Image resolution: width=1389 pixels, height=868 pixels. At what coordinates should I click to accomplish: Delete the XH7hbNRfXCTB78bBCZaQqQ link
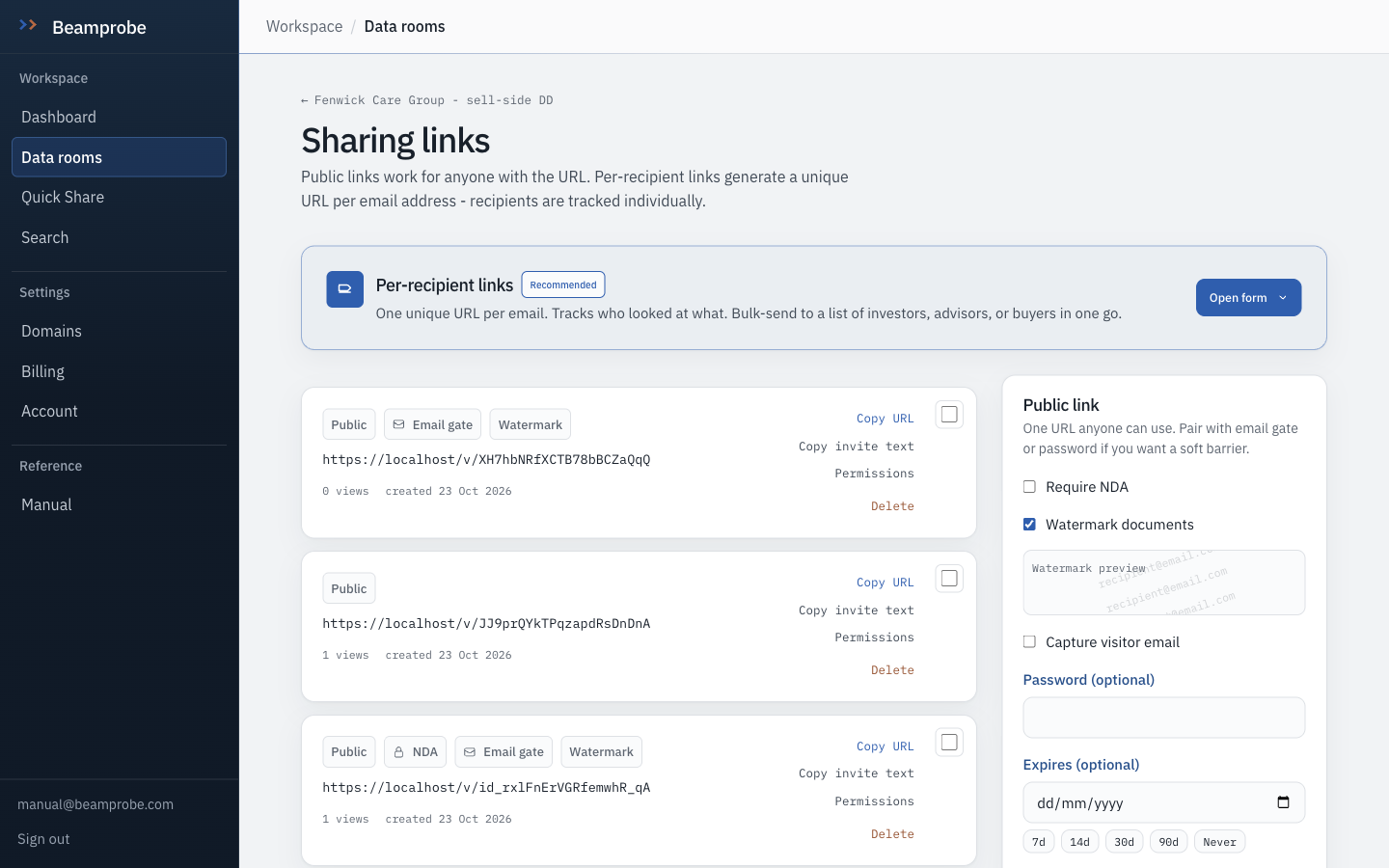coord(892,506)
